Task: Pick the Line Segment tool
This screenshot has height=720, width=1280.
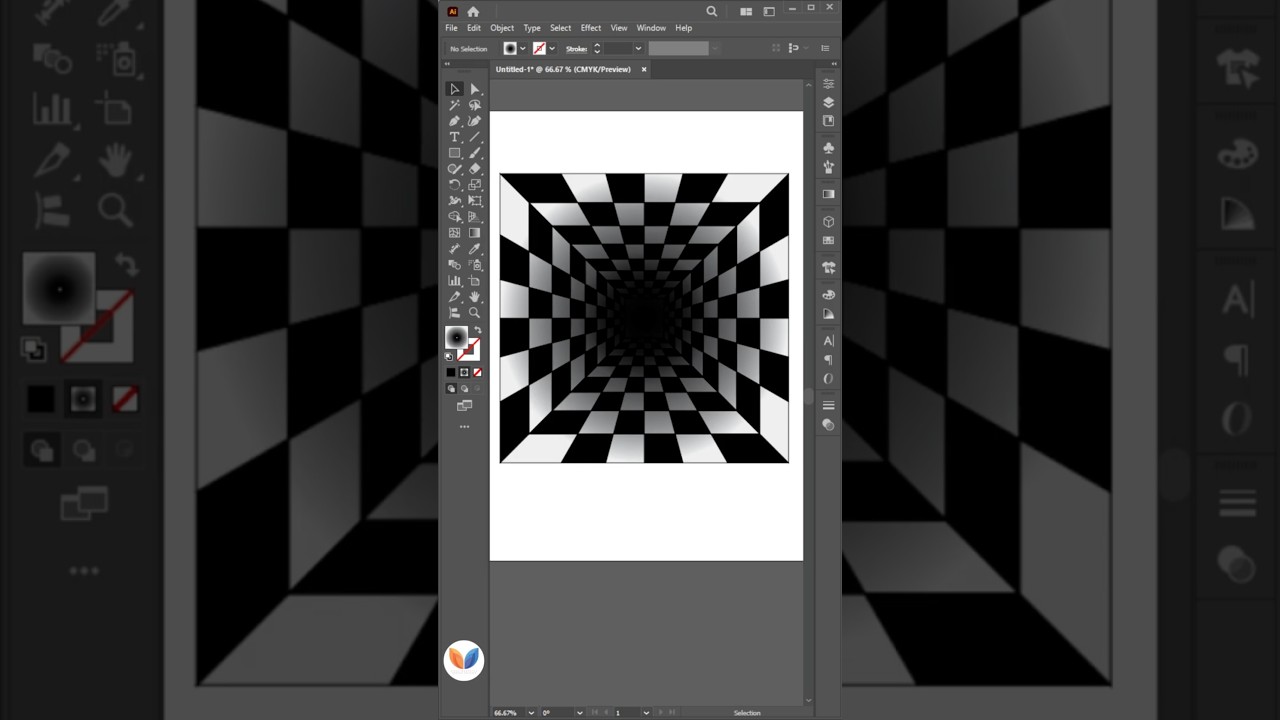Action: click(475, 137)
